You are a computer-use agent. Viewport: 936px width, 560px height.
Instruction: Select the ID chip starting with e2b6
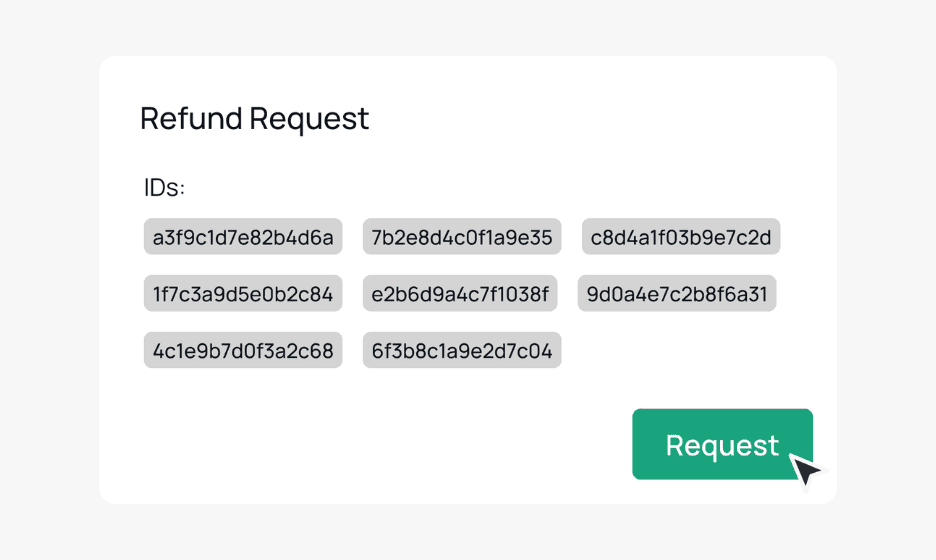pyautogui.click(x=462, y=294)
